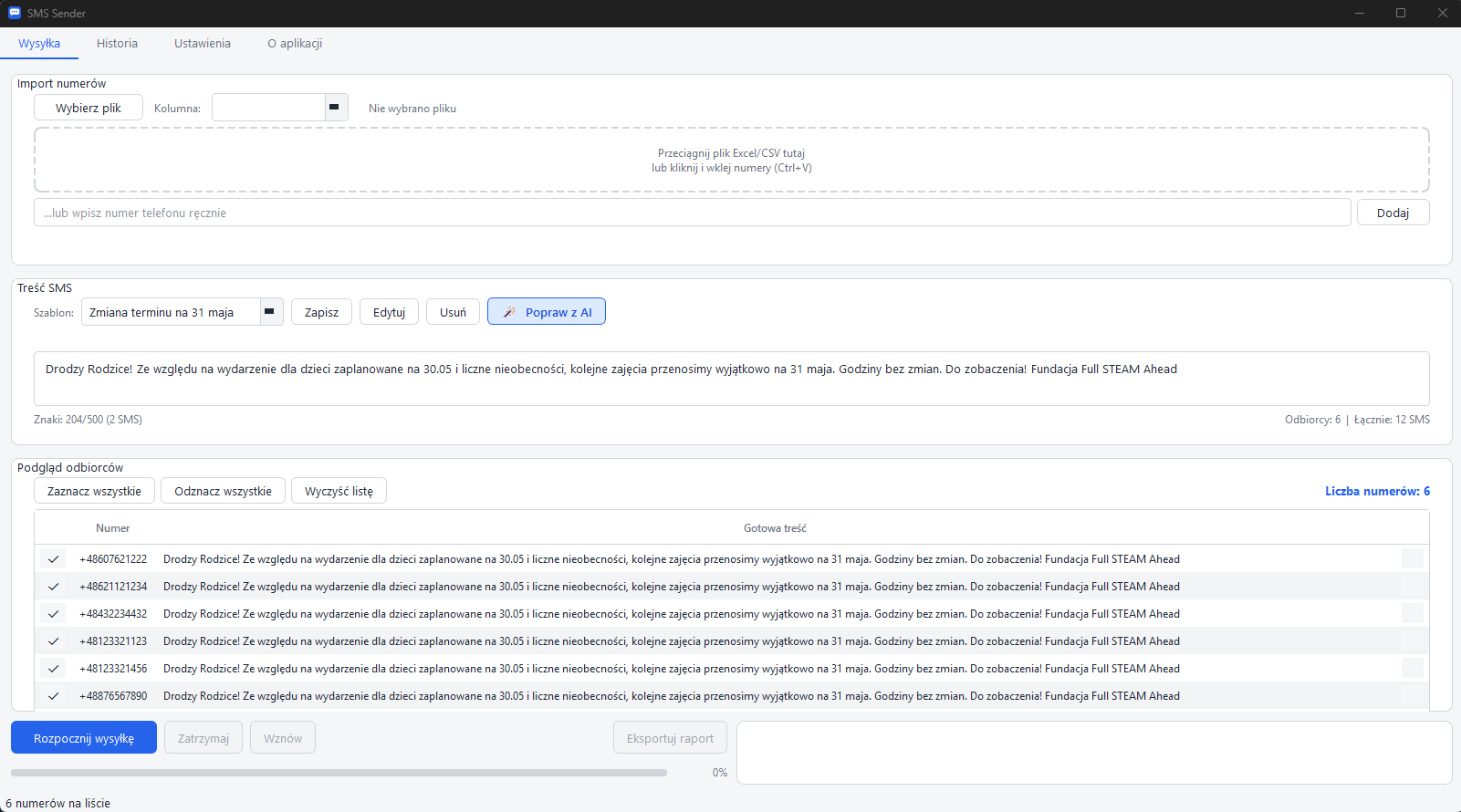The image size is (1461, 812).
Task: Open the Ustawienia tab
Action: 203,44
